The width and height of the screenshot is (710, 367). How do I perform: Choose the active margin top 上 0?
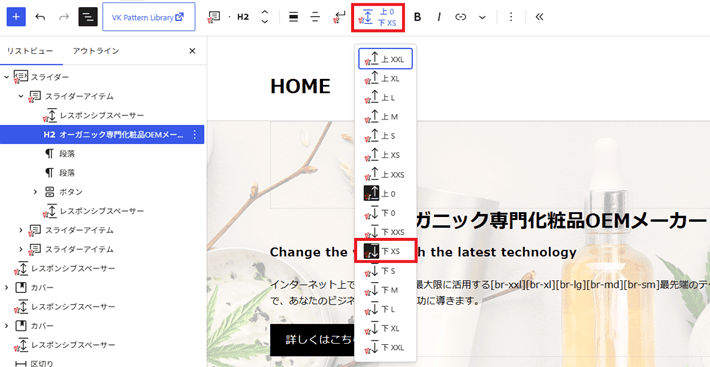coord(385,194)
